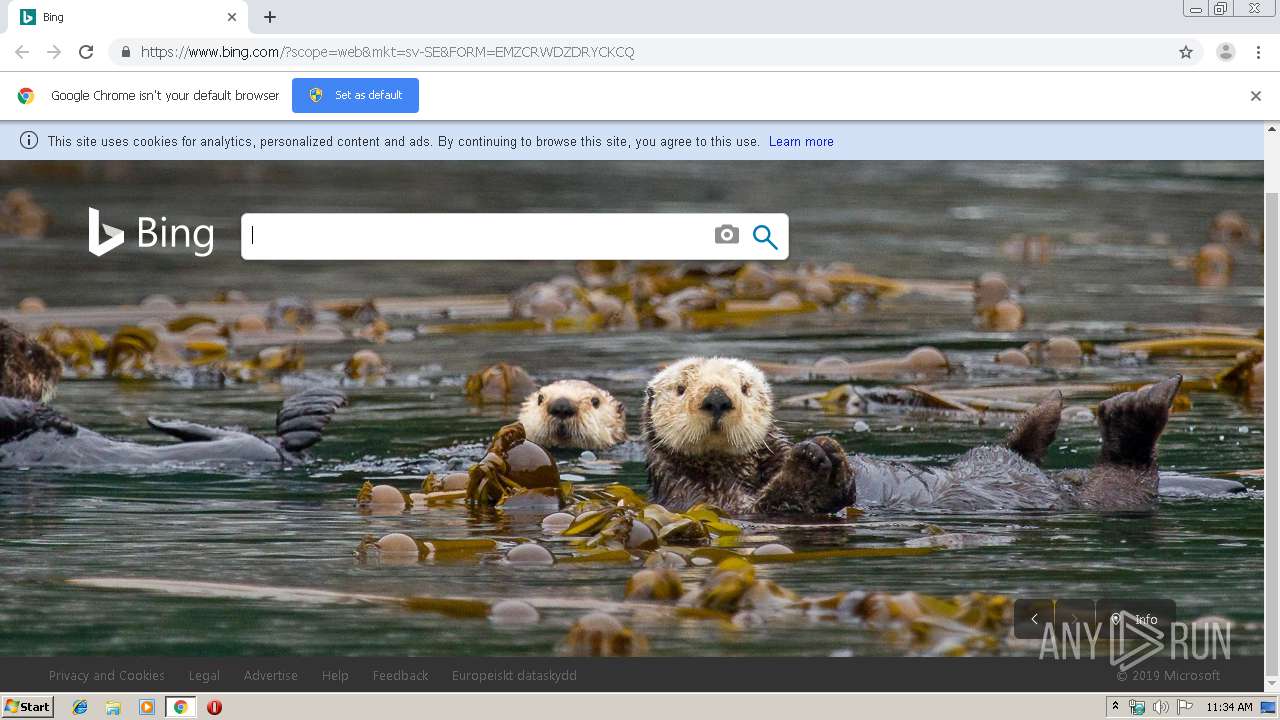
Task: Close the Bing tab
Action: pos(232,17)
